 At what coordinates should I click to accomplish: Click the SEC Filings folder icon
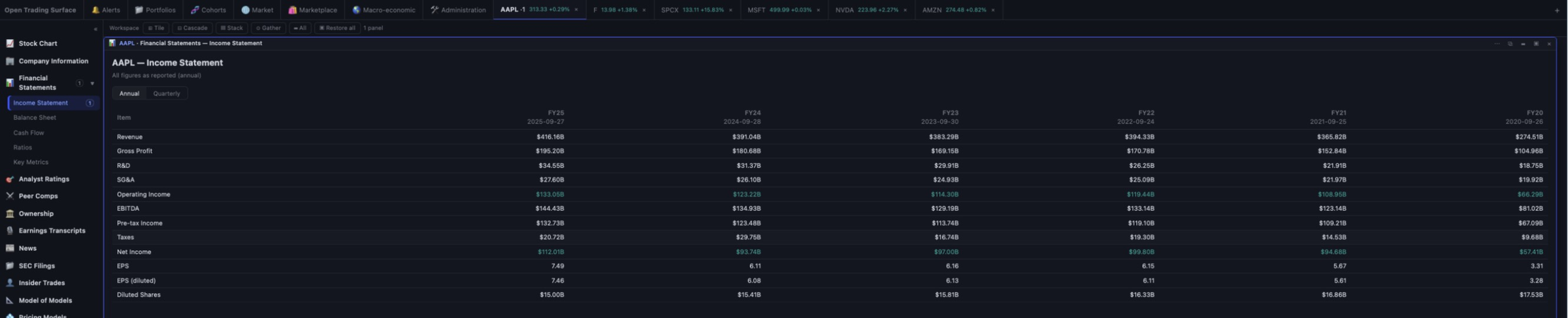[x=10, y=266]
